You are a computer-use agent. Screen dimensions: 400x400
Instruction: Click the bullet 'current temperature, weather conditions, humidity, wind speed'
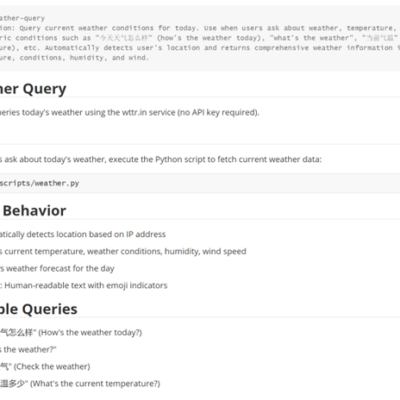tap(123, 251)
